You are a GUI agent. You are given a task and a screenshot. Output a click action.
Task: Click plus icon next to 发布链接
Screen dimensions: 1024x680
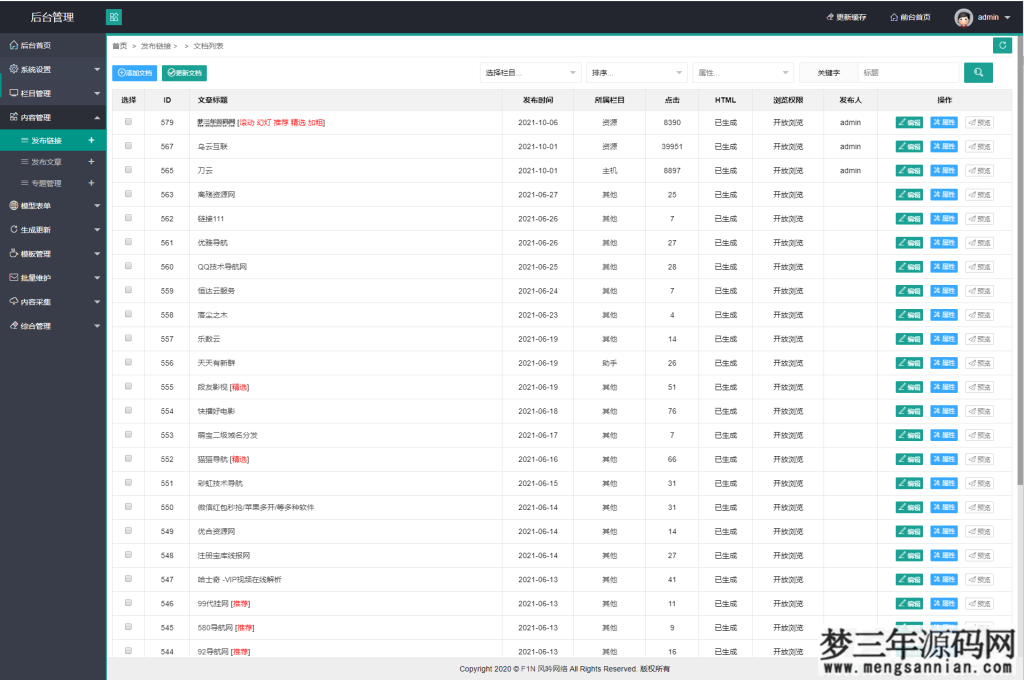(91, 141)
